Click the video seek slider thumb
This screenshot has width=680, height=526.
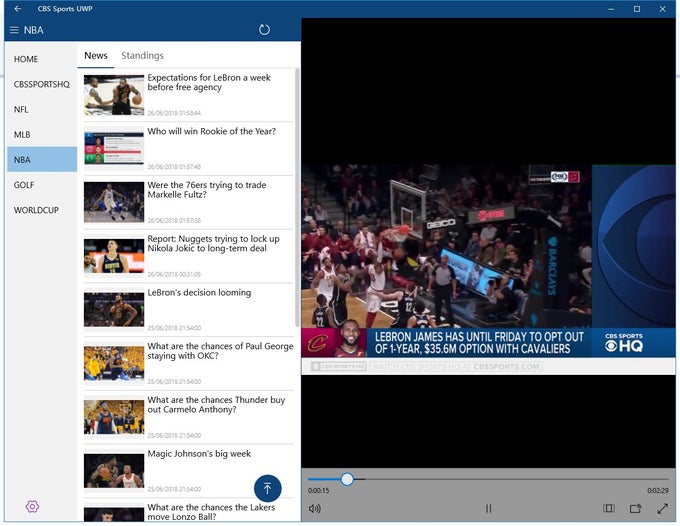[x=347, y=479]
